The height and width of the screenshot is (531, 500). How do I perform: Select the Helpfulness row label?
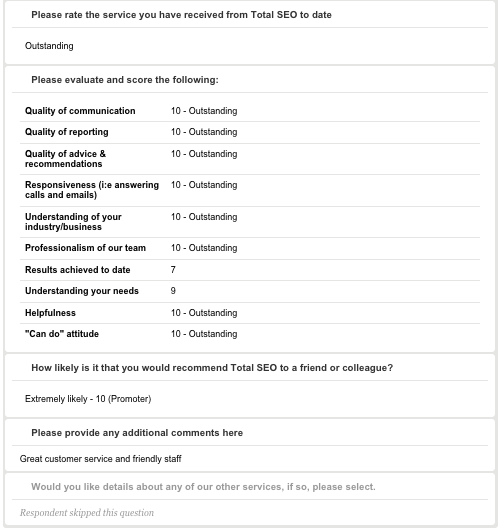tap(50, 313)
